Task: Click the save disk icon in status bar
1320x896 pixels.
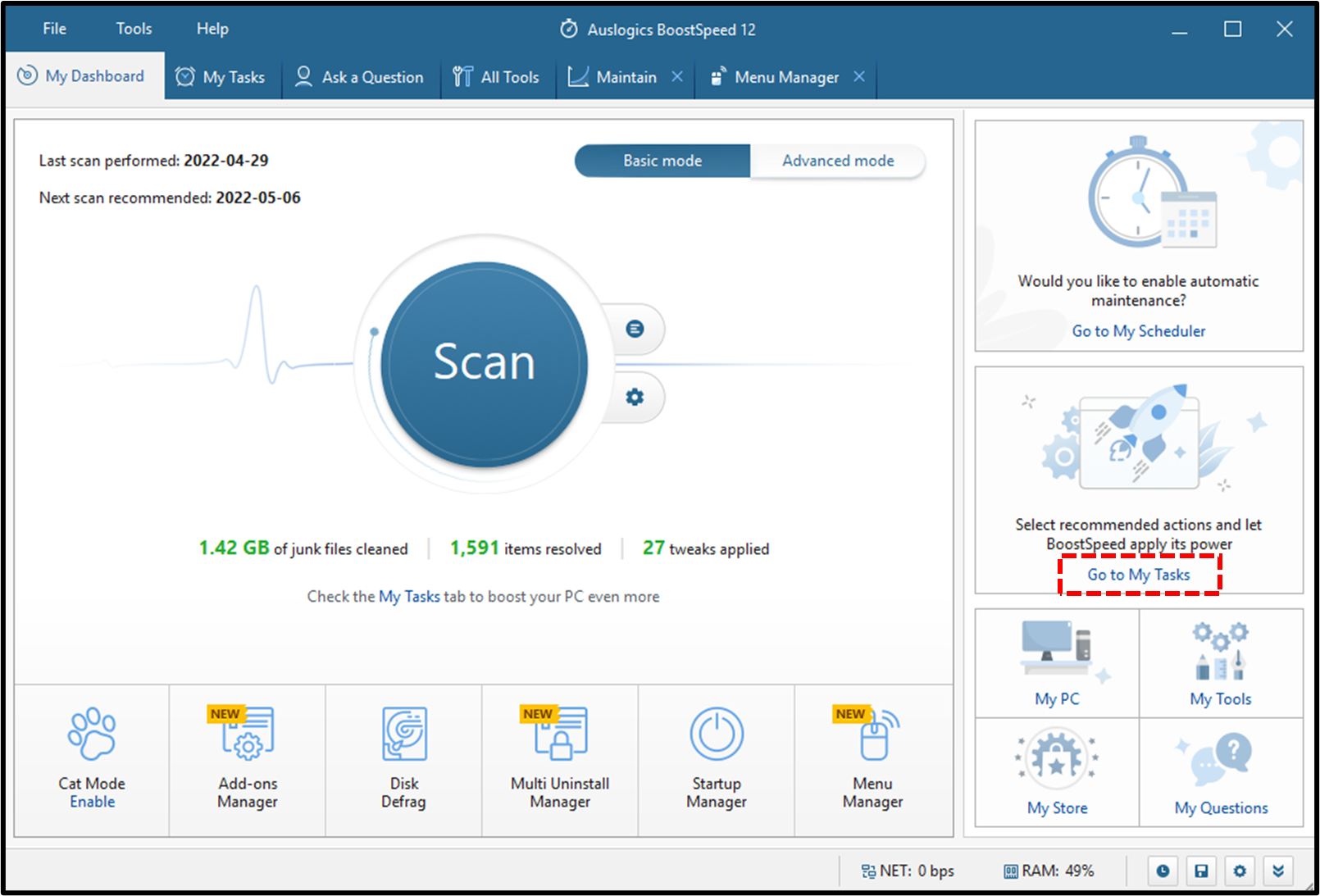Action: [1201, 871]
